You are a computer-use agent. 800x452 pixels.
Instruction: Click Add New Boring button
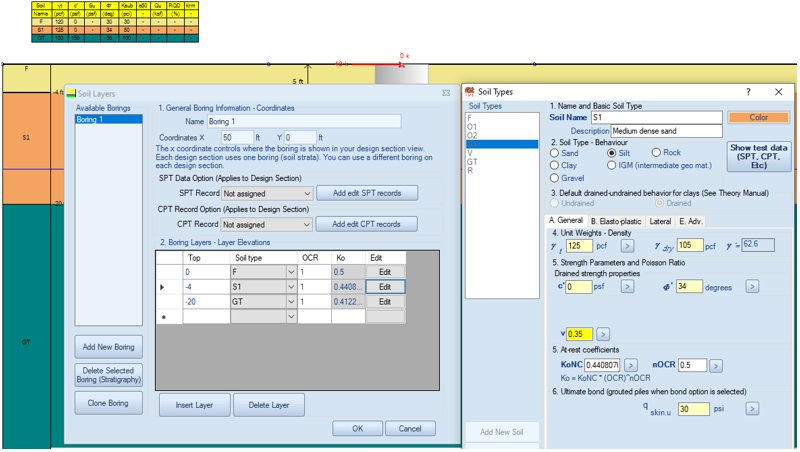click(108, 347)
